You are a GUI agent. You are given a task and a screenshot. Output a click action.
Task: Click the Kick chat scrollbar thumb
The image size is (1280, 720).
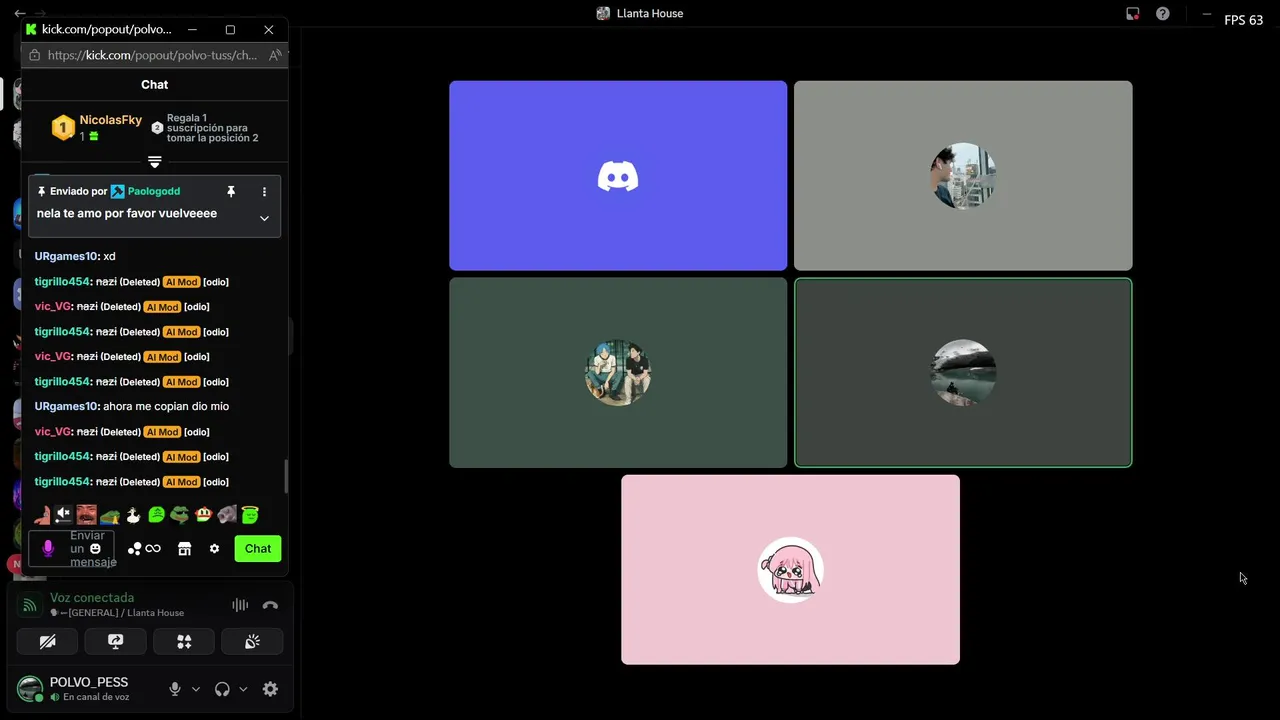coord(286,477)
